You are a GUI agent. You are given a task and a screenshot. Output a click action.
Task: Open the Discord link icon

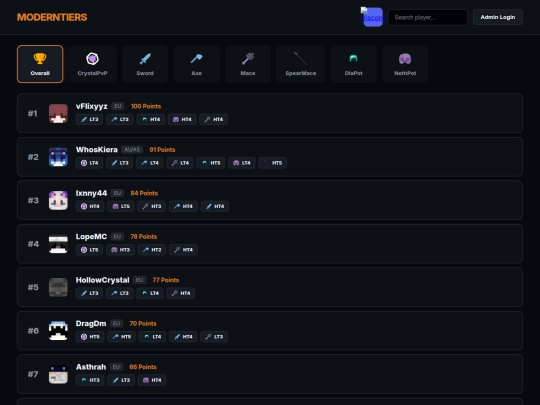pos(372,17)
